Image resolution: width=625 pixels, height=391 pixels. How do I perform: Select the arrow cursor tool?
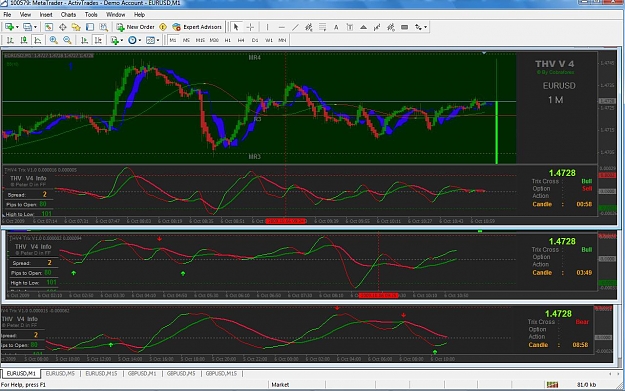[236, 27]
